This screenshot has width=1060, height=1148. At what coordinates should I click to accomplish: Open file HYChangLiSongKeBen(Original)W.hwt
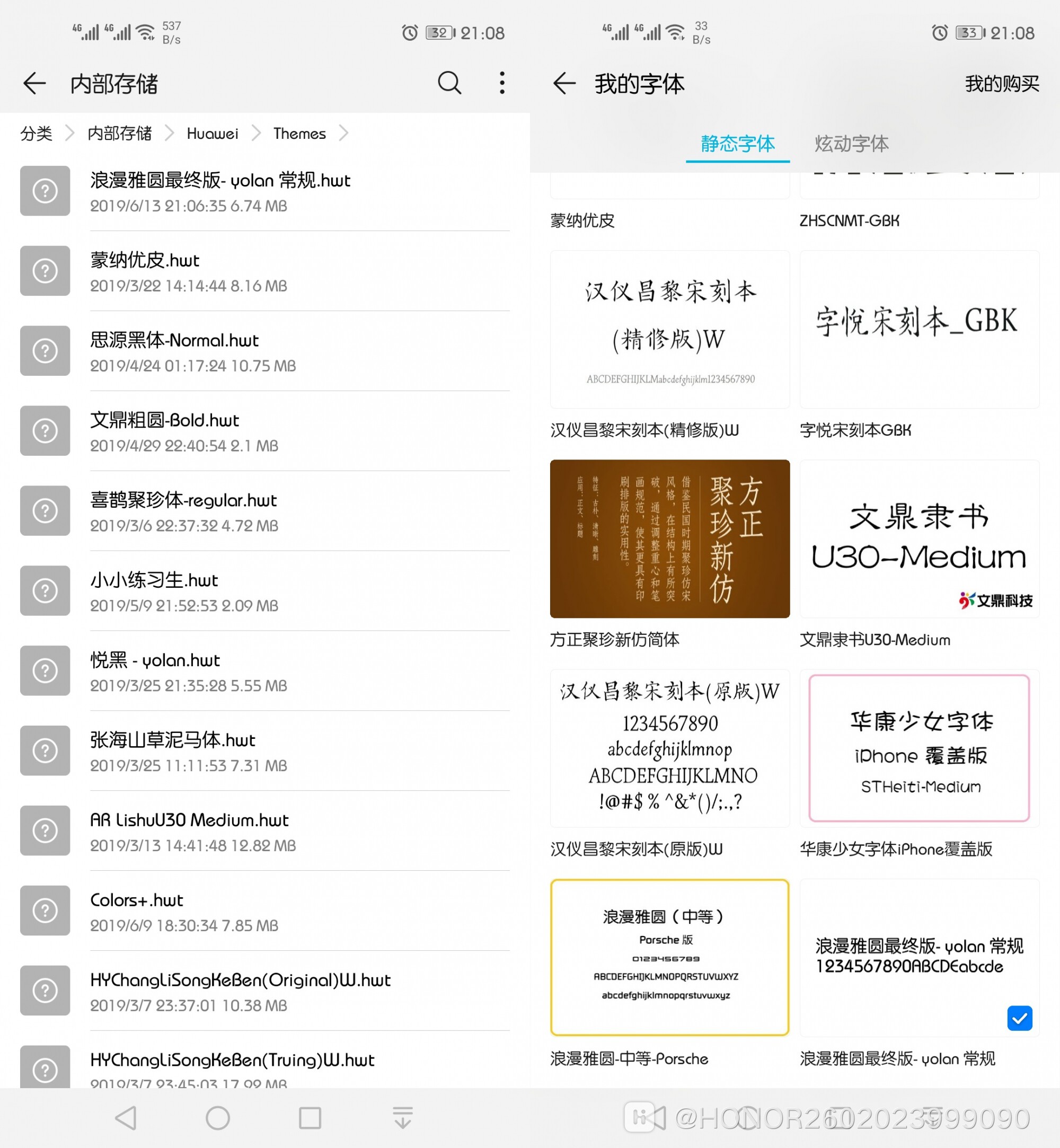(x=264, y=991)
